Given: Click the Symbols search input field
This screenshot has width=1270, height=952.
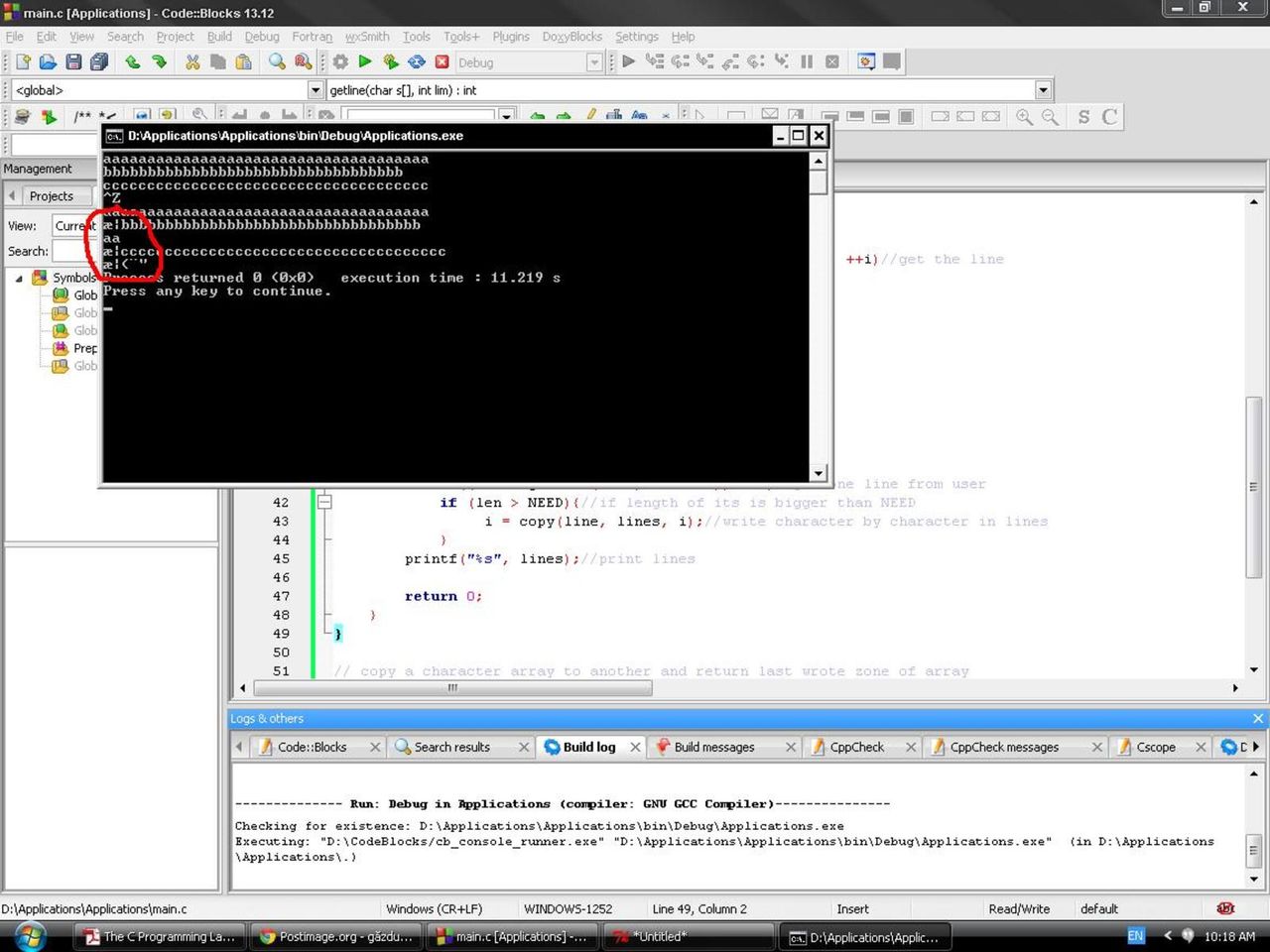Looking at the screenshot, I should click(75, 252).
